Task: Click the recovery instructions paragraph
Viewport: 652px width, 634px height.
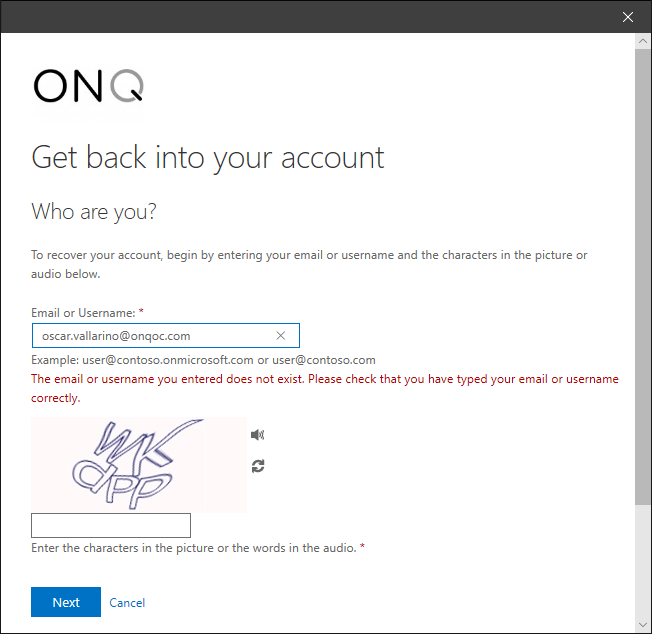Action: 309,264
